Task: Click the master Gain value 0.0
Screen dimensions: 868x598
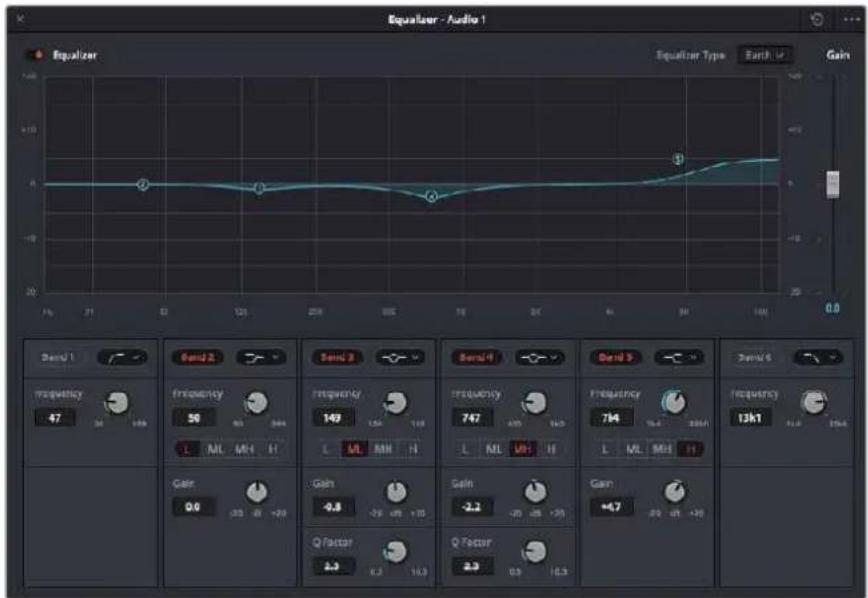Action: pos(832,308)
